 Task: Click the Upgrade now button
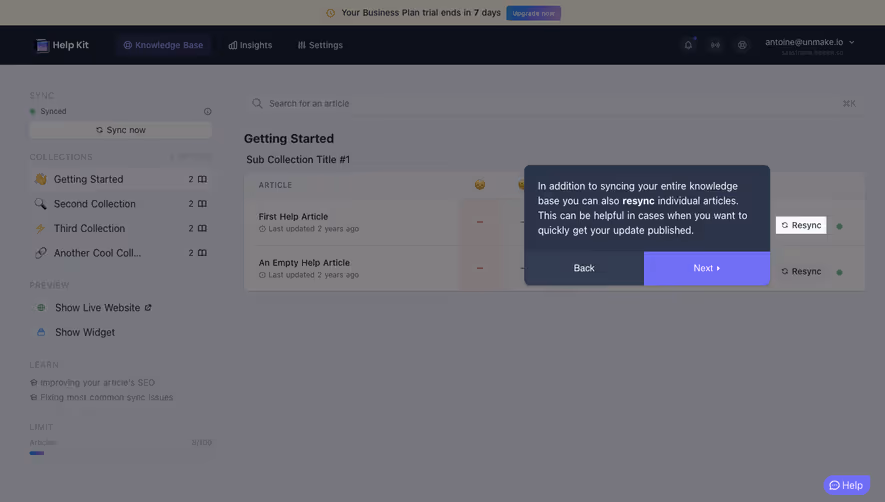click(x=533, y=13)
